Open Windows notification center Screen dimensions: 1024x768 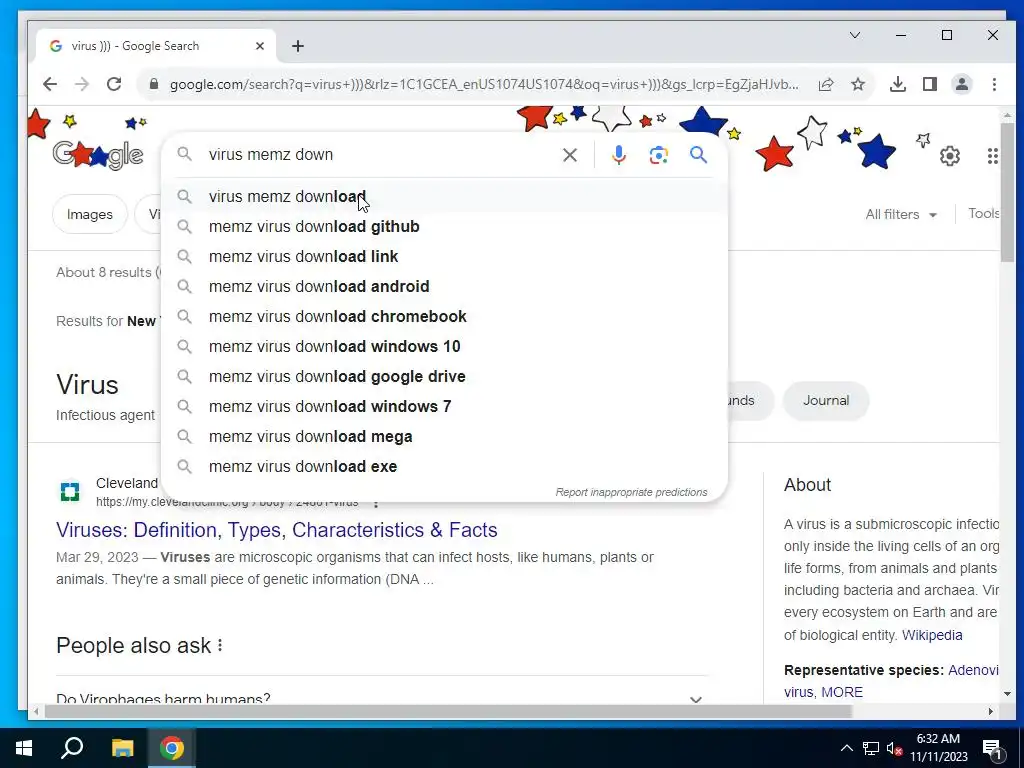coord(992,748)
